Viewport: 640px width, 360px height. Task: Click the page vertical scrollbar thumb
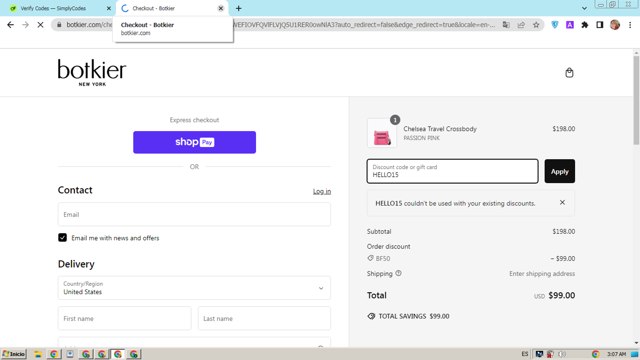coord(636,100)
